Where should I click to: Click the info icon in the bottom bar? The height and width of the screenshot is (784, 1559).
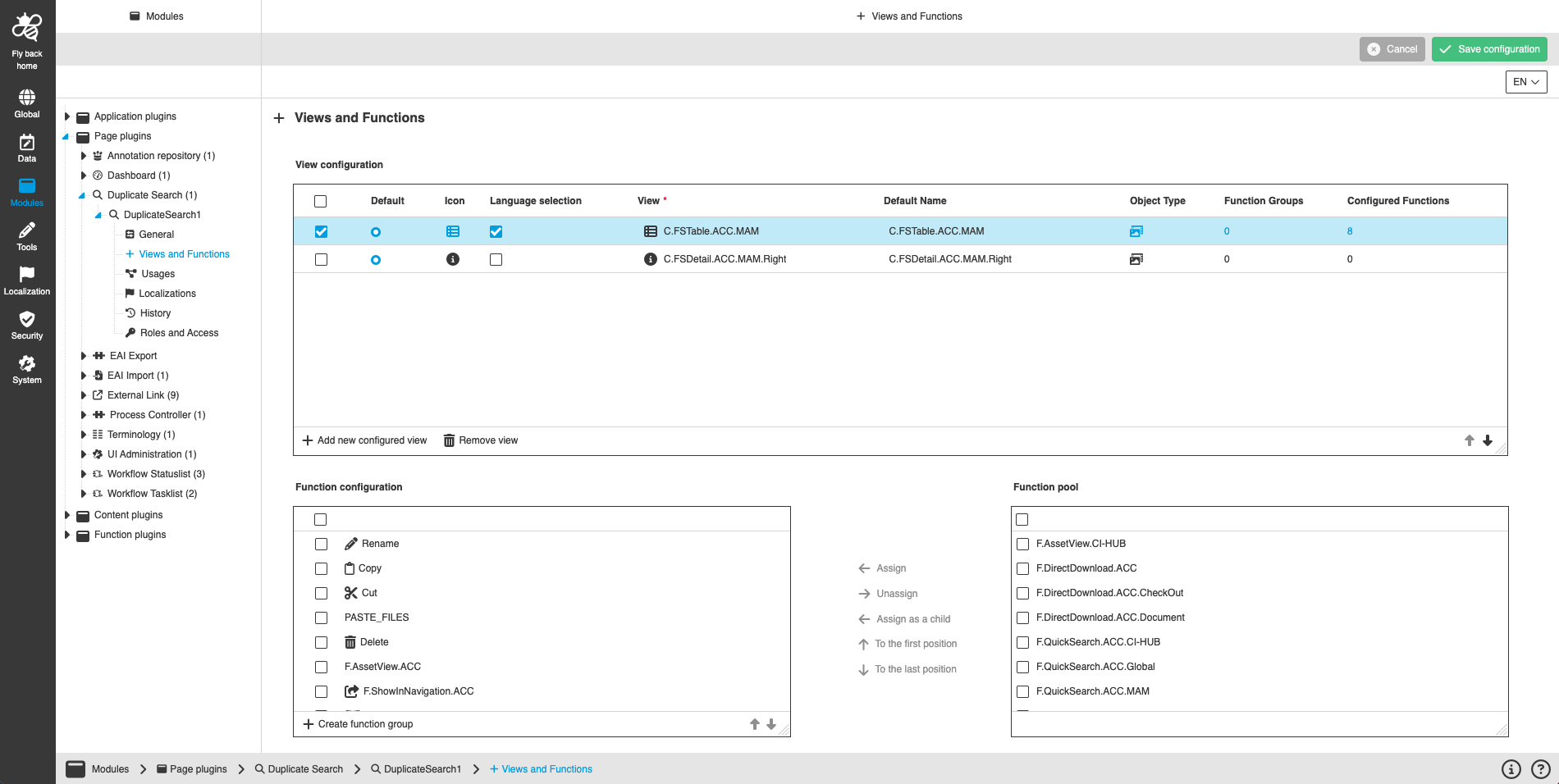[1510, 769]
